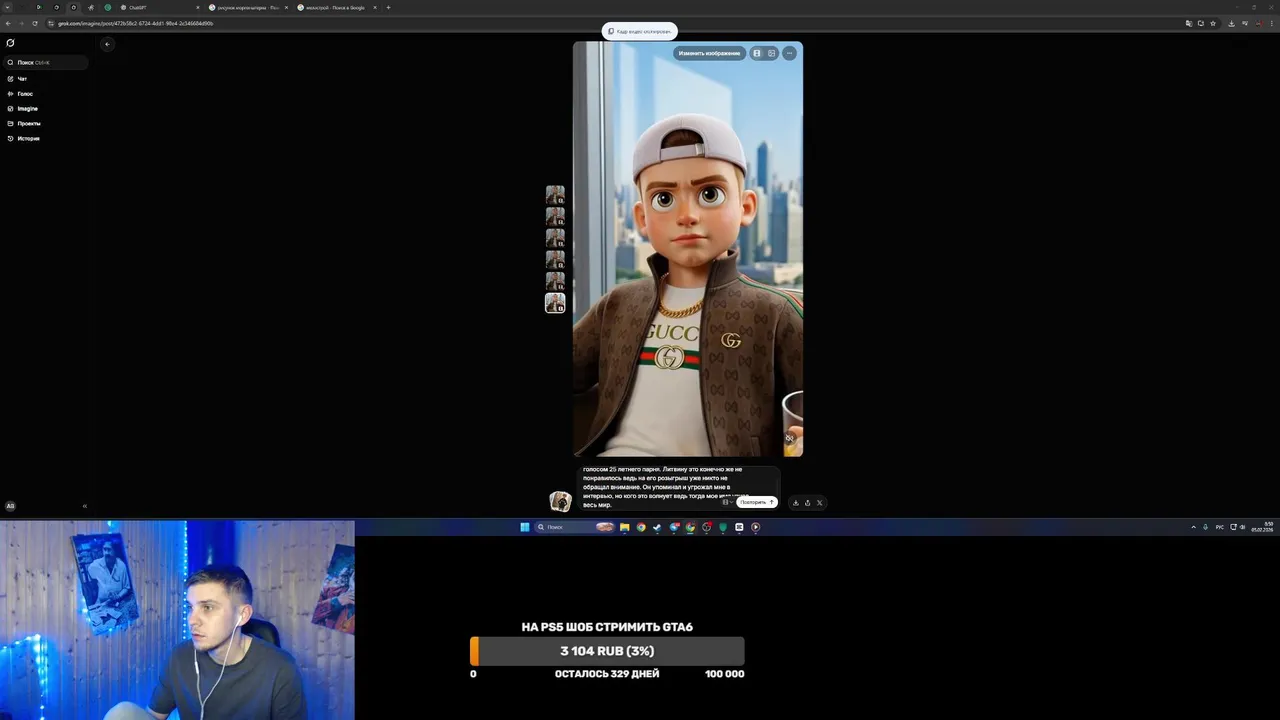Open the tab search dropdown arrow
Screen dimensions: 1280x720
click(x=7, y=7)
